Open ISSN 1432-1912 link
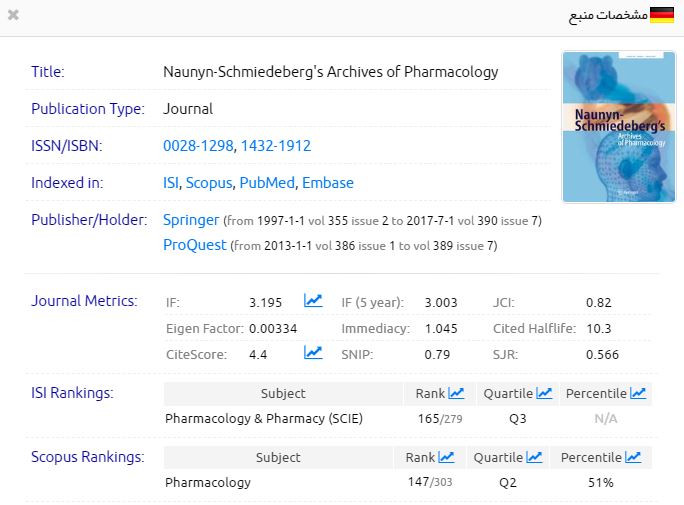This screenshot has width=684, height=505. 276,146
